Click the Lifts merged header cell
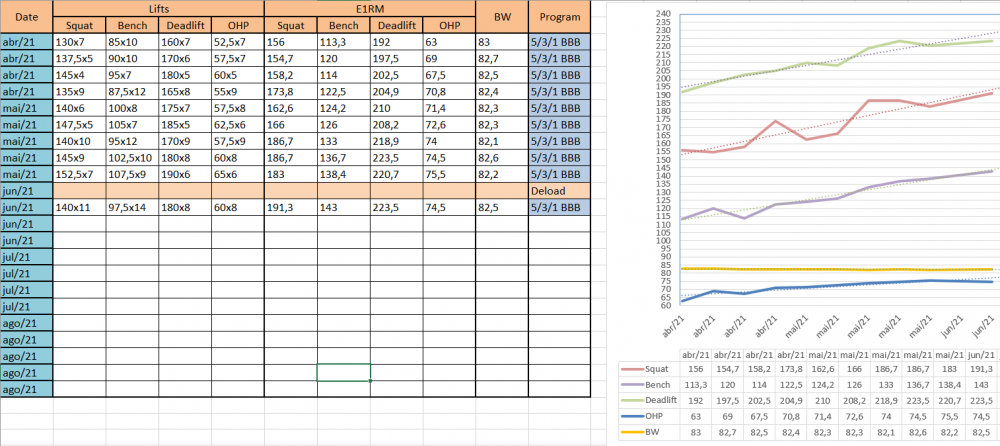The image size is (1000, 446). pyautogui.click(x=159, y=9)
